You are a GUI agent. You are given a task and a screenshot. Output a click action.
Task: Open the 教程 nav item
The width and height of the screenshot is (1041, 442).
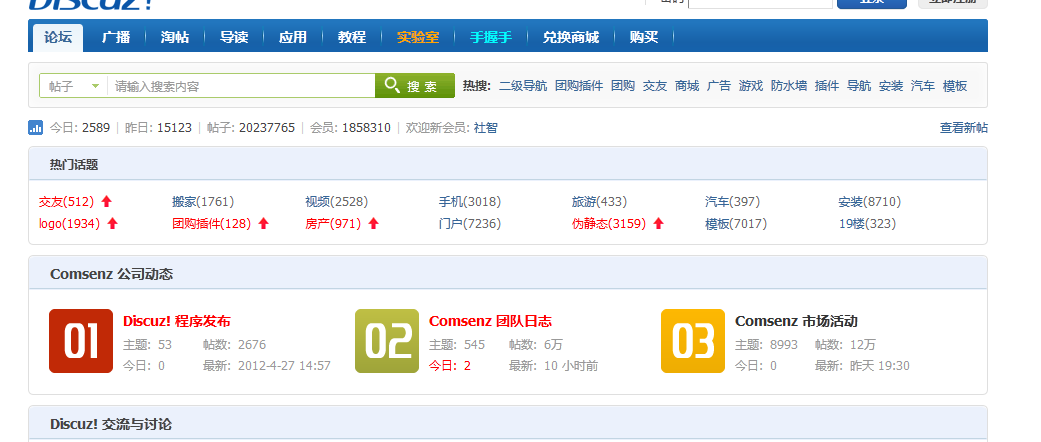(x=352, y=37)
